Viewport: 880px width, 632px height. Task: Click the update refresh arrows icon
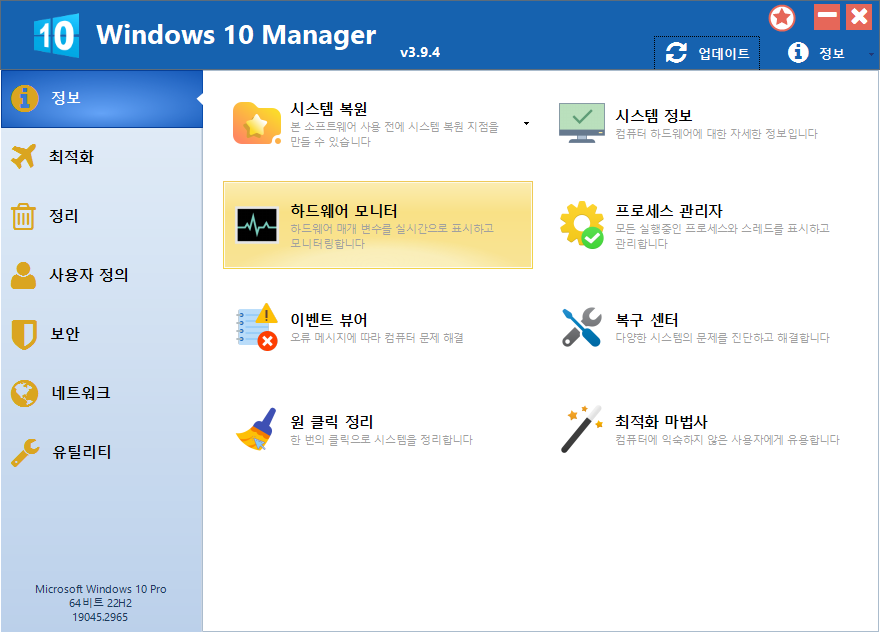(x=676, y=53)
